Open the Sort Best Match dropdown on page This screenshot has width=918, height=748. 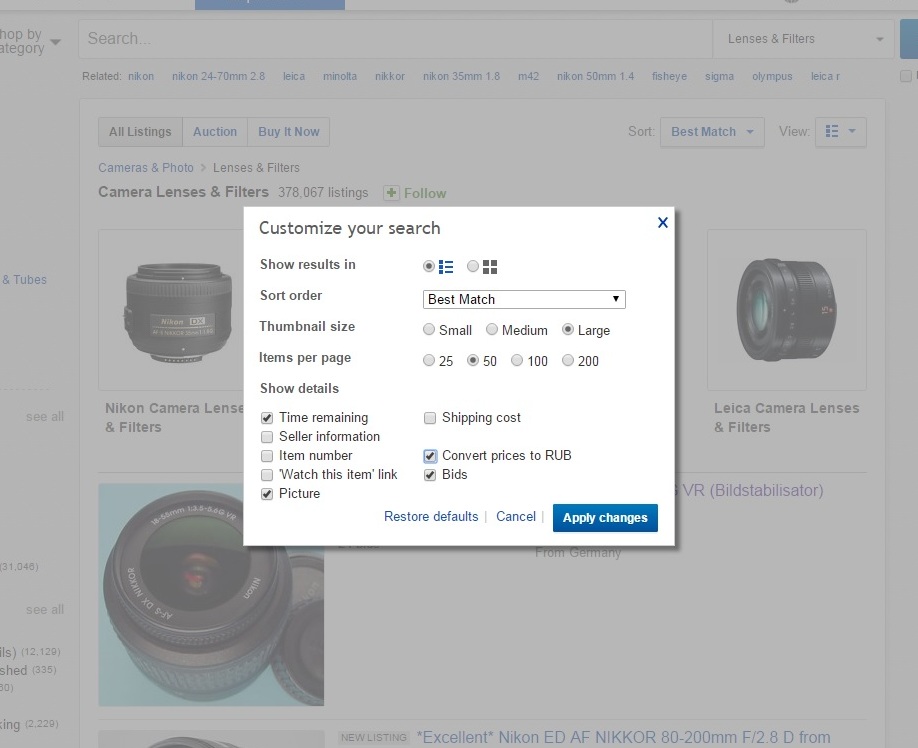coord(712,132)
